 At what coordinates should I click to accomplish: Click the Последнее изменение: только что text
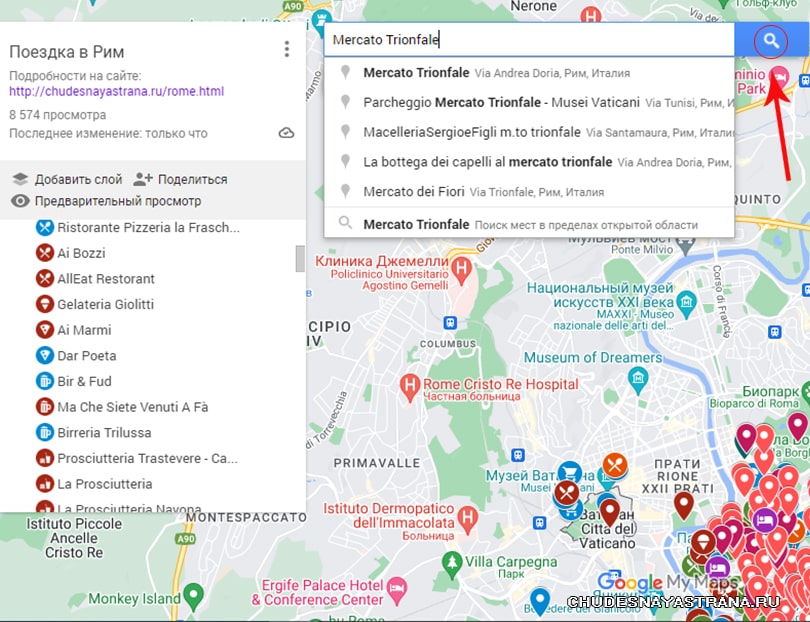[x=108, y=133]
